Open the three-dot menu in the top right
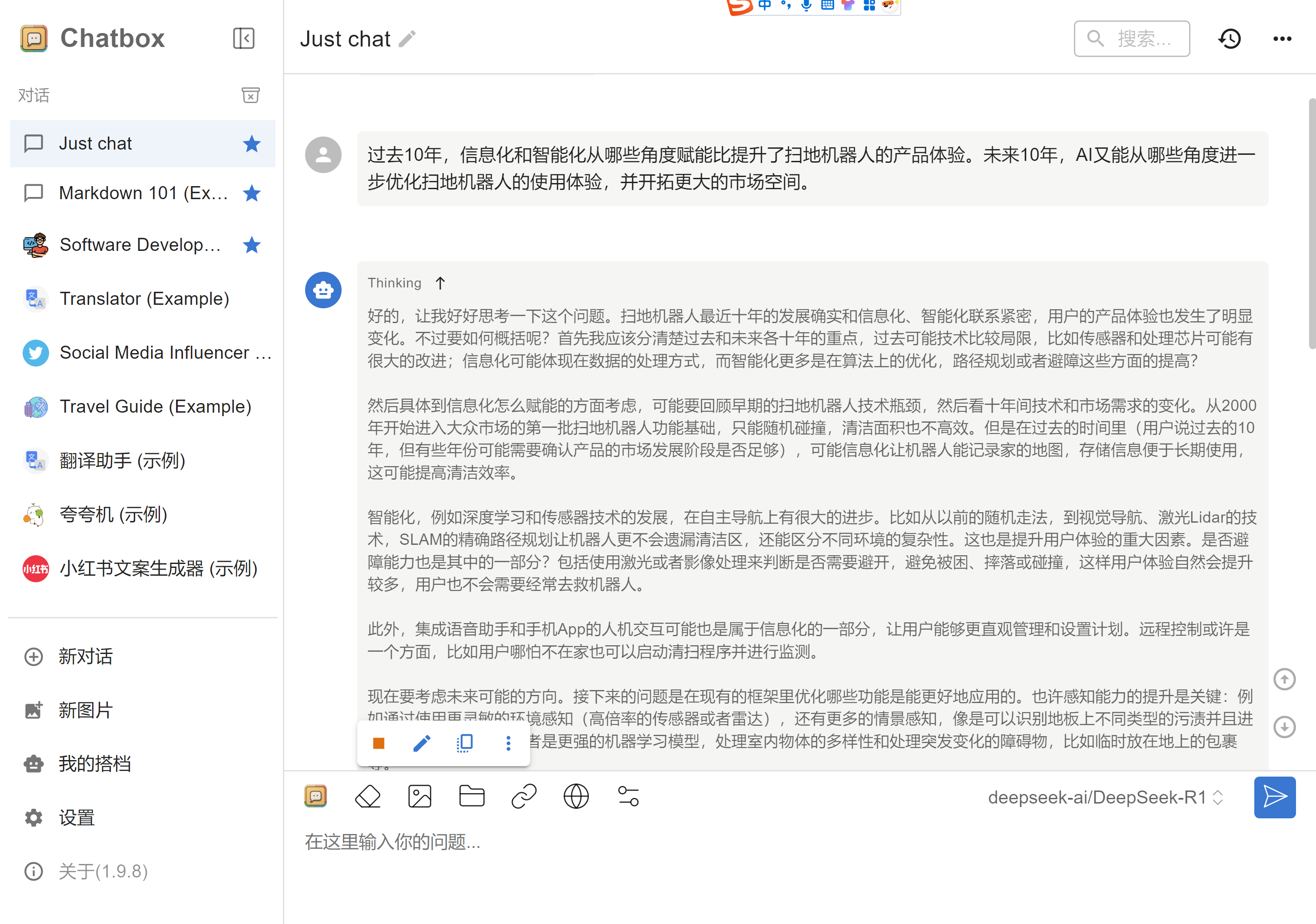The image size is (1316, 924). pos(1282,39)
